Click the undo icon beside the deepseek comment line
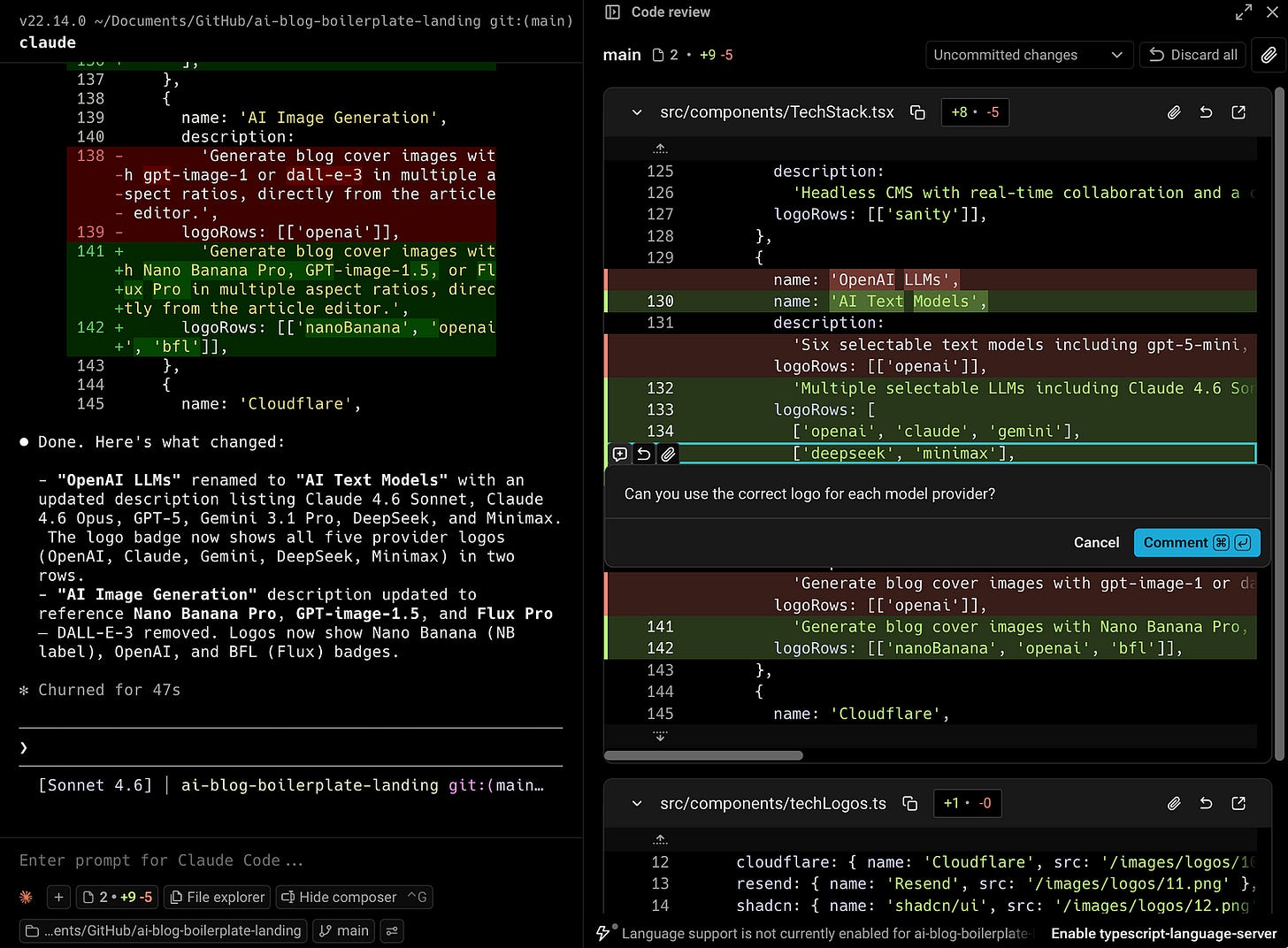The image size is (1288, 948). tap(643, 454)
